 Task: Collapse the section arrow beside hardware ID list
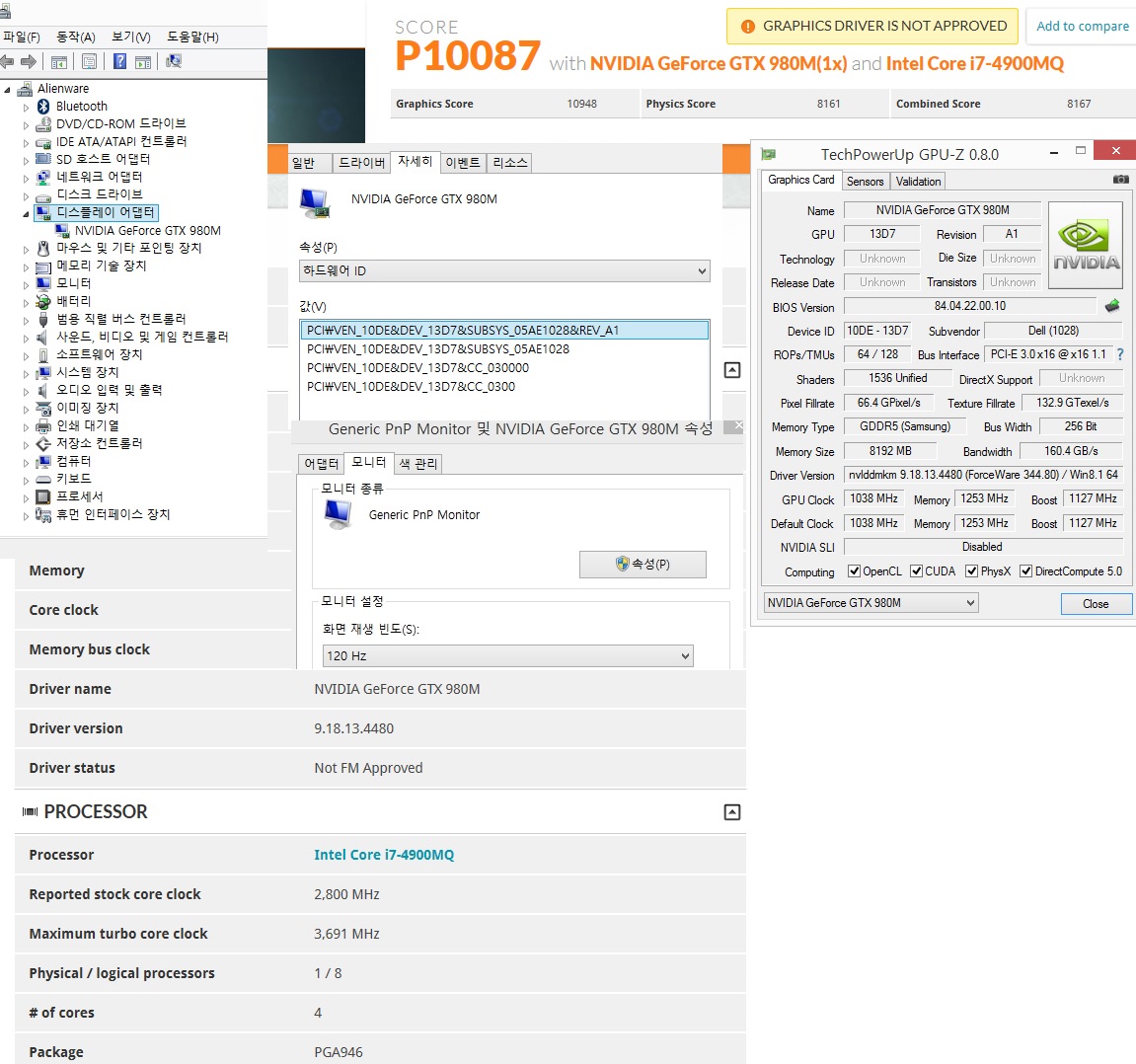coord(731,370)
